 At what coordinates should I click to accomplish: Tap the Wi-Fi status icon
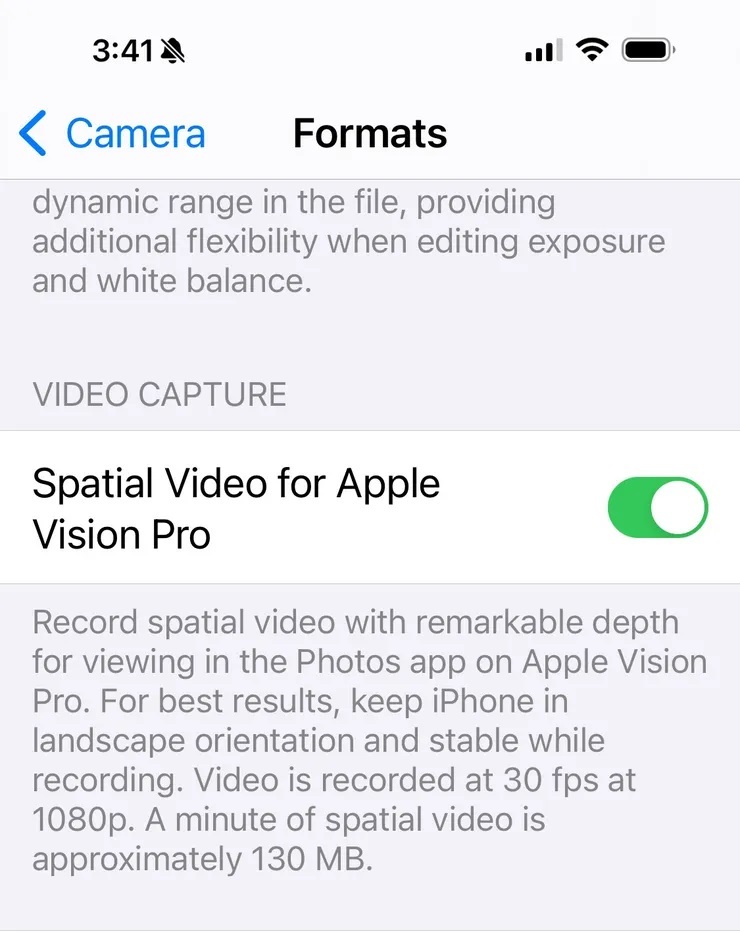point(592,49)
